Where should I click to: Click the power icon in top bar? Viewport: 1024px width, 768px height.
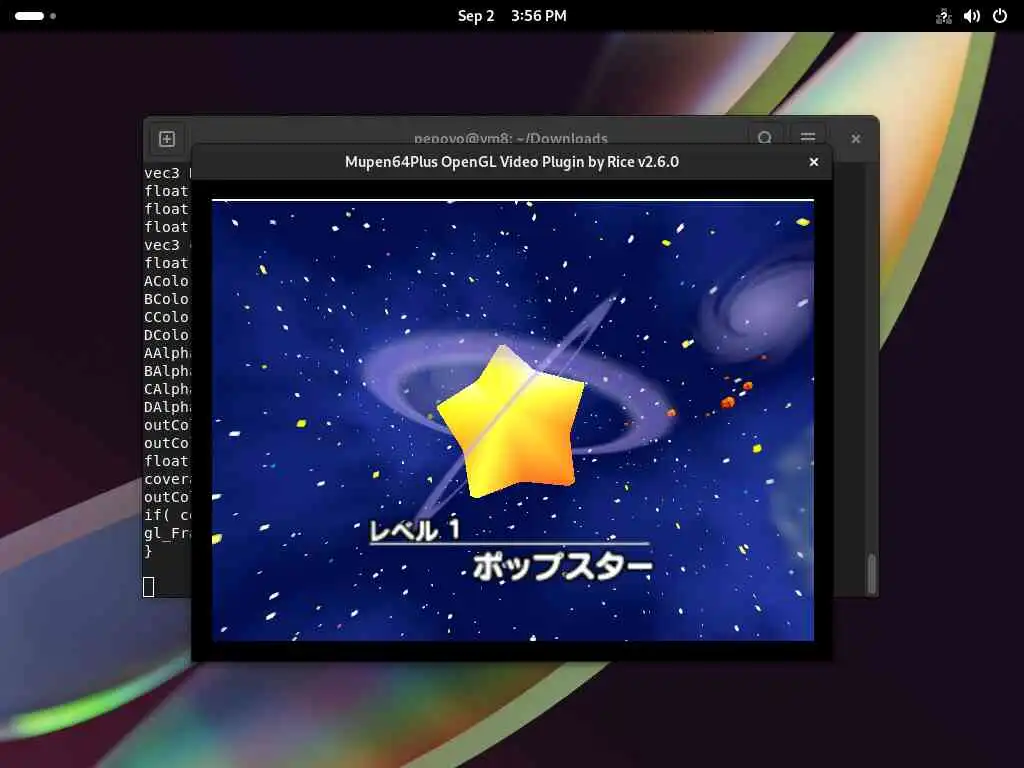pos(1000,16)
